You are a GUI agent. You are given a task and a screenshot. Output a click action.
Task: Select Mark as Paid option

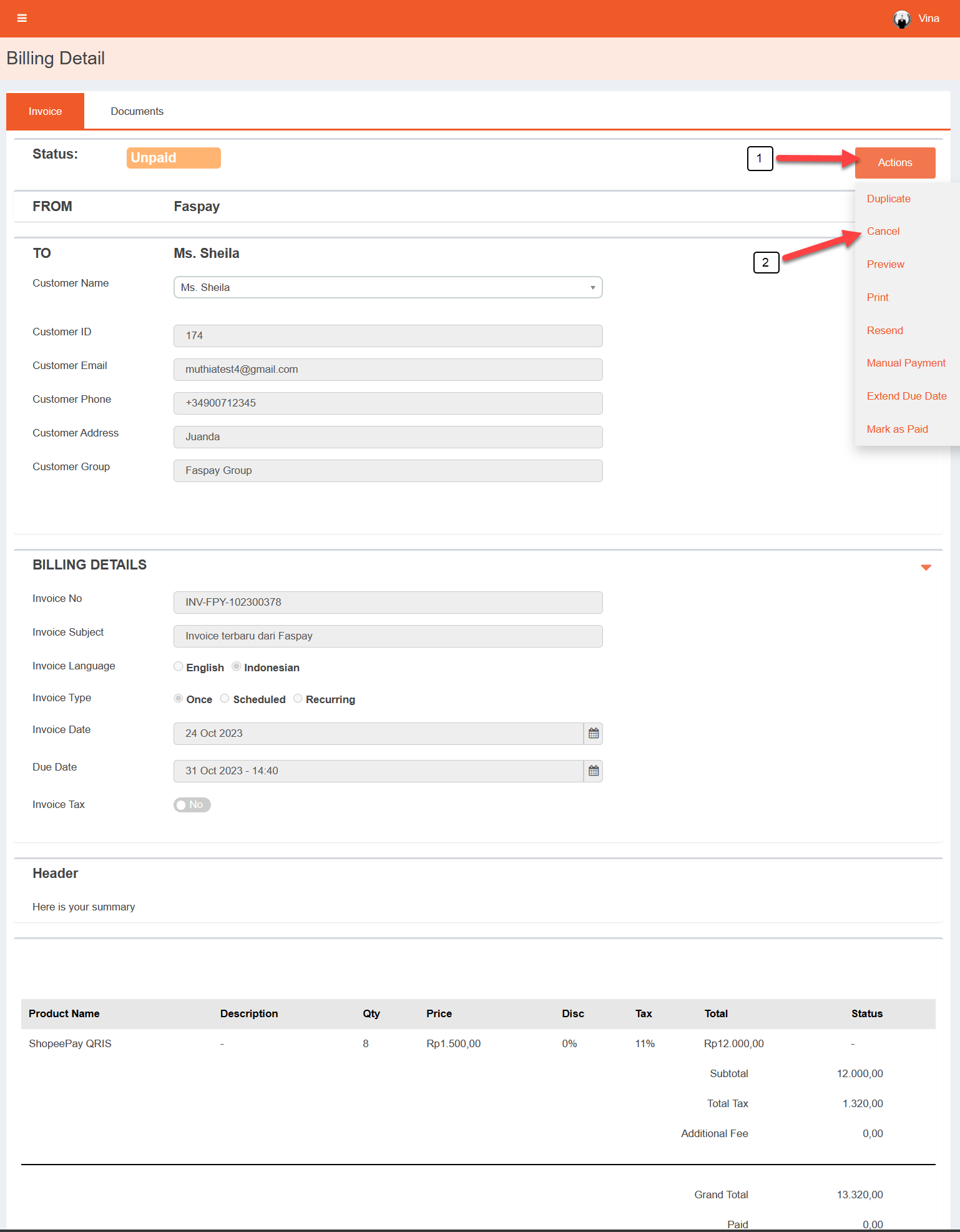coord(897,429)
